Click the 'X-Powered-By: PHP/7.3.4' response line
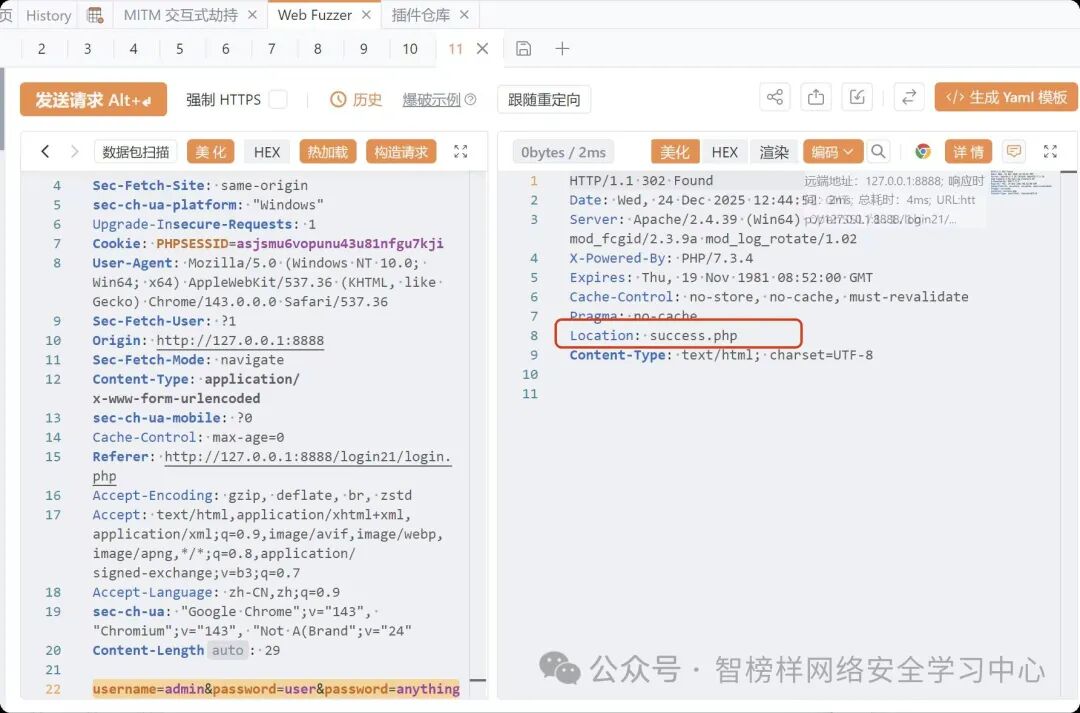This screenshot has width=1080, height=713. click(661, 258)
